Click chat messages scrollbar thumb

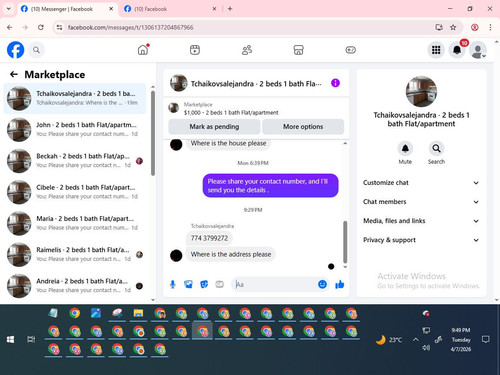(x=345, y=242)
